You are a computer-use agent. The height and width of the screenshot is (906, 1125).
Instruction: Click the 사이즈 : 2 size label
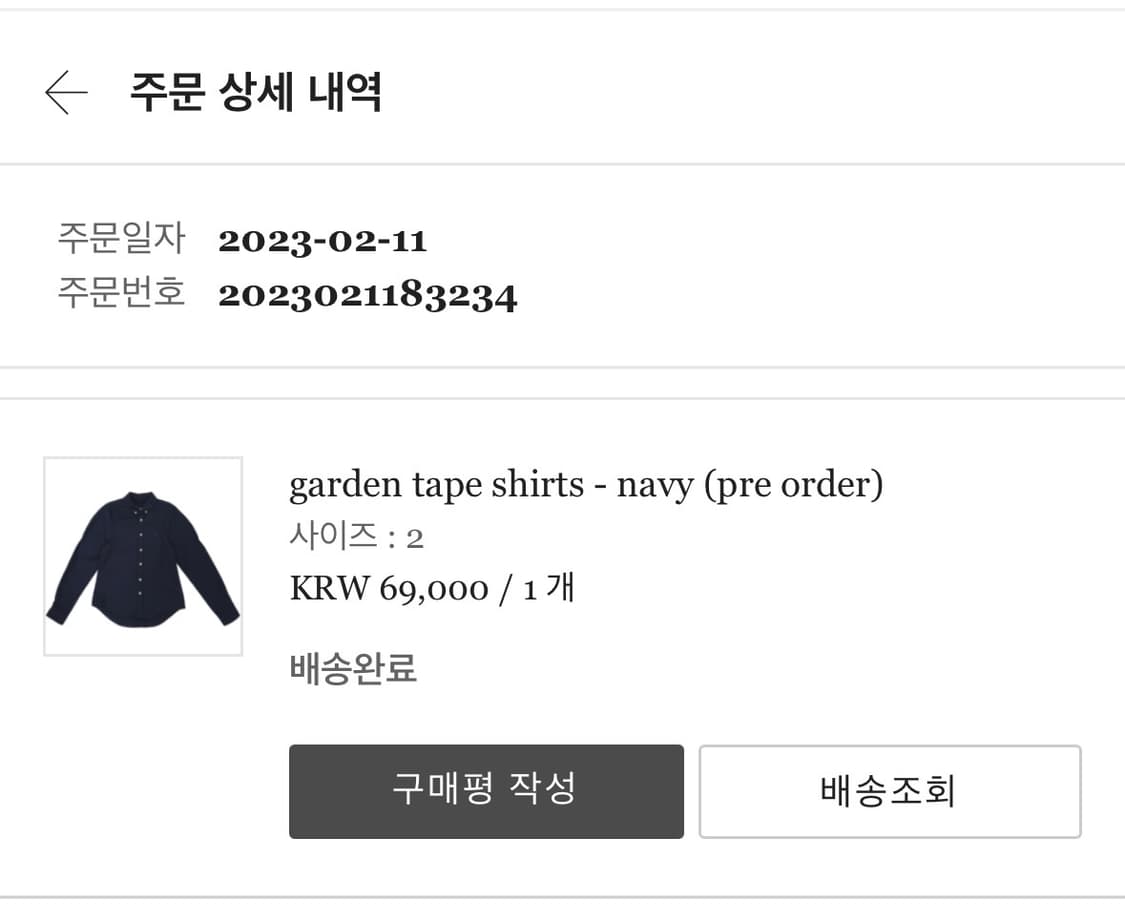coord(357,536)
